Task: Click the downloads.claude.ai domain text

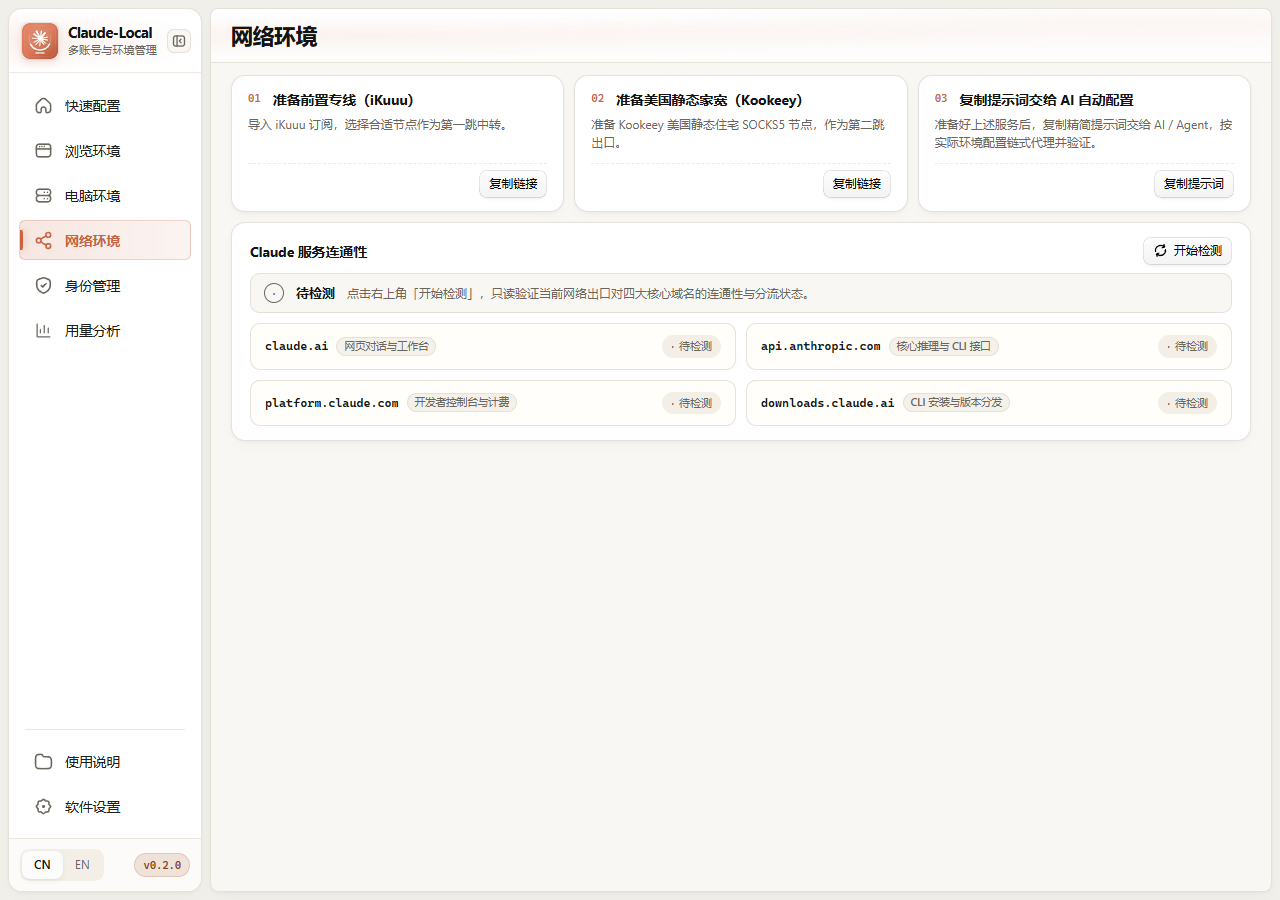Action: point(828,403)
